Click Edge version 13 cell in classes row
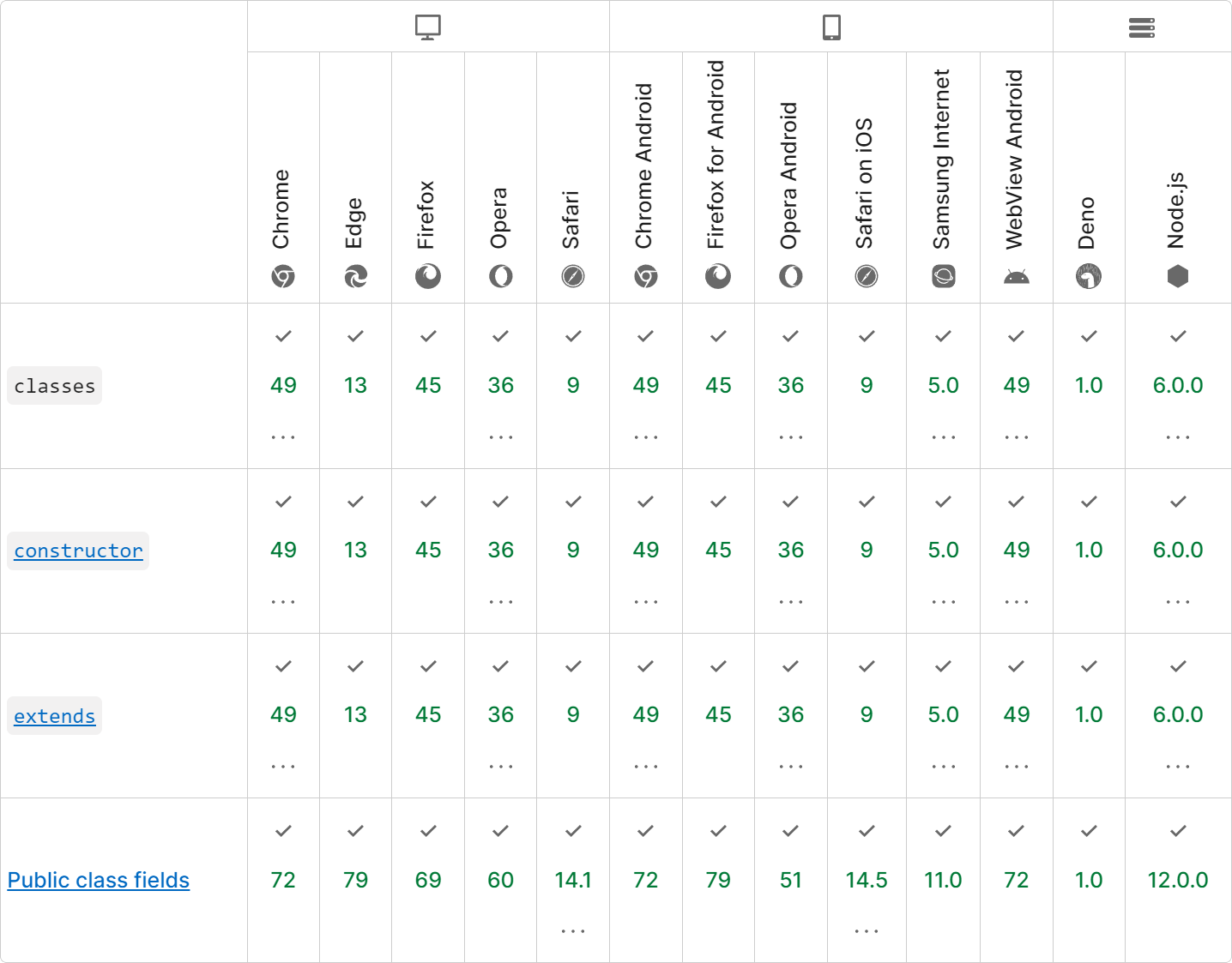The image size is (1232, 963). [355, 385]
